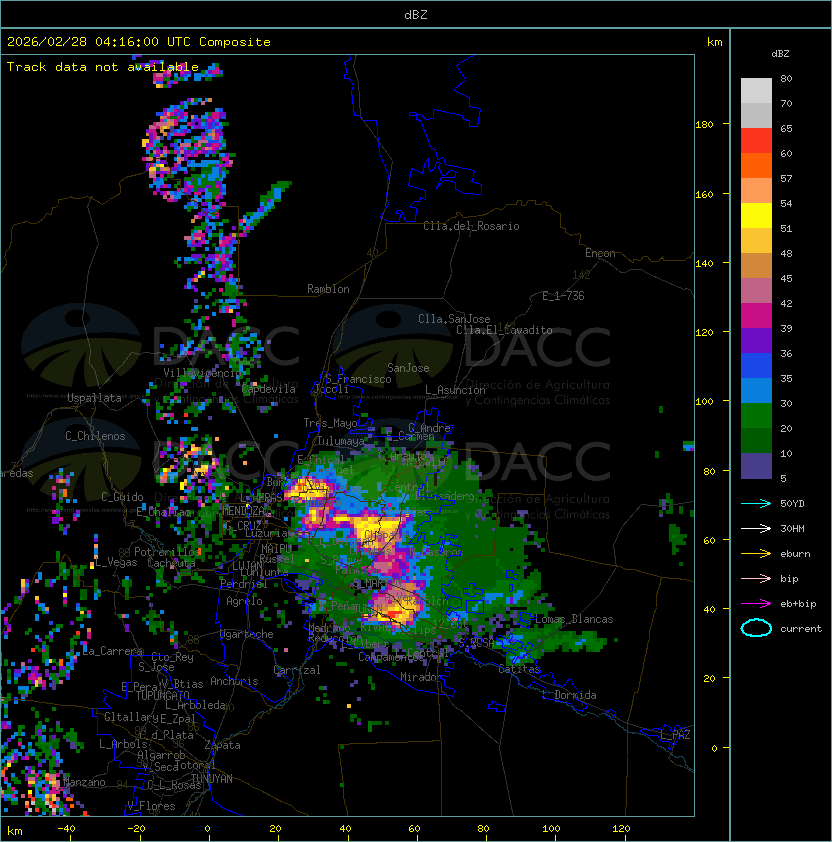Screen dimensions: 832x842
Task: Select the bright yellow swatch below 54 dBZ
Action: click(x=756, y=216)
